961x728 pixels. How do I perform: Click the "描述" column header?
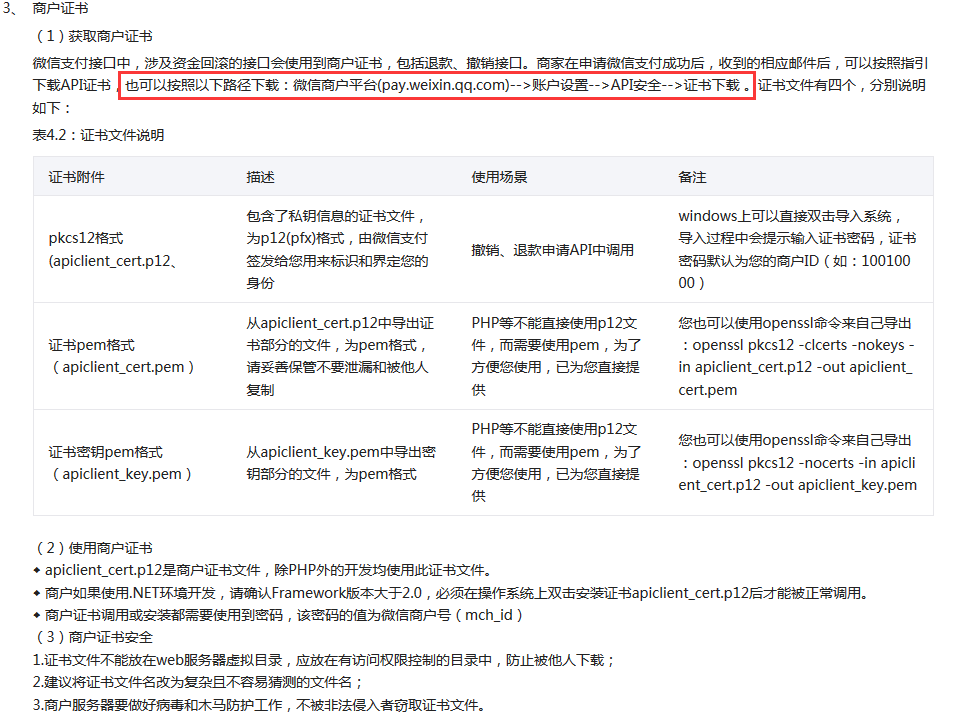260,177
